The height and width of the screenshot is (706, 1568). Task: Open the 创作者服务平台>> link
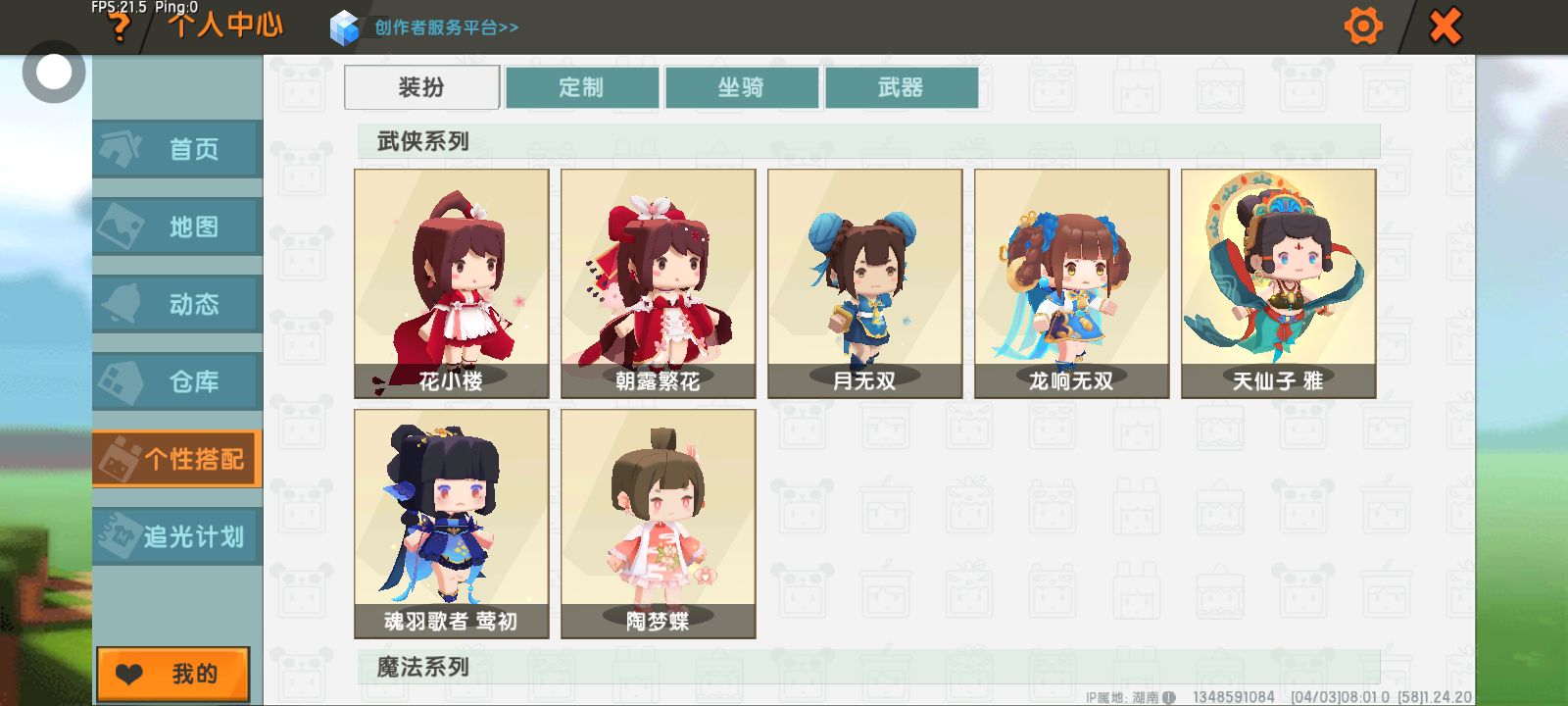click(447, 27)
